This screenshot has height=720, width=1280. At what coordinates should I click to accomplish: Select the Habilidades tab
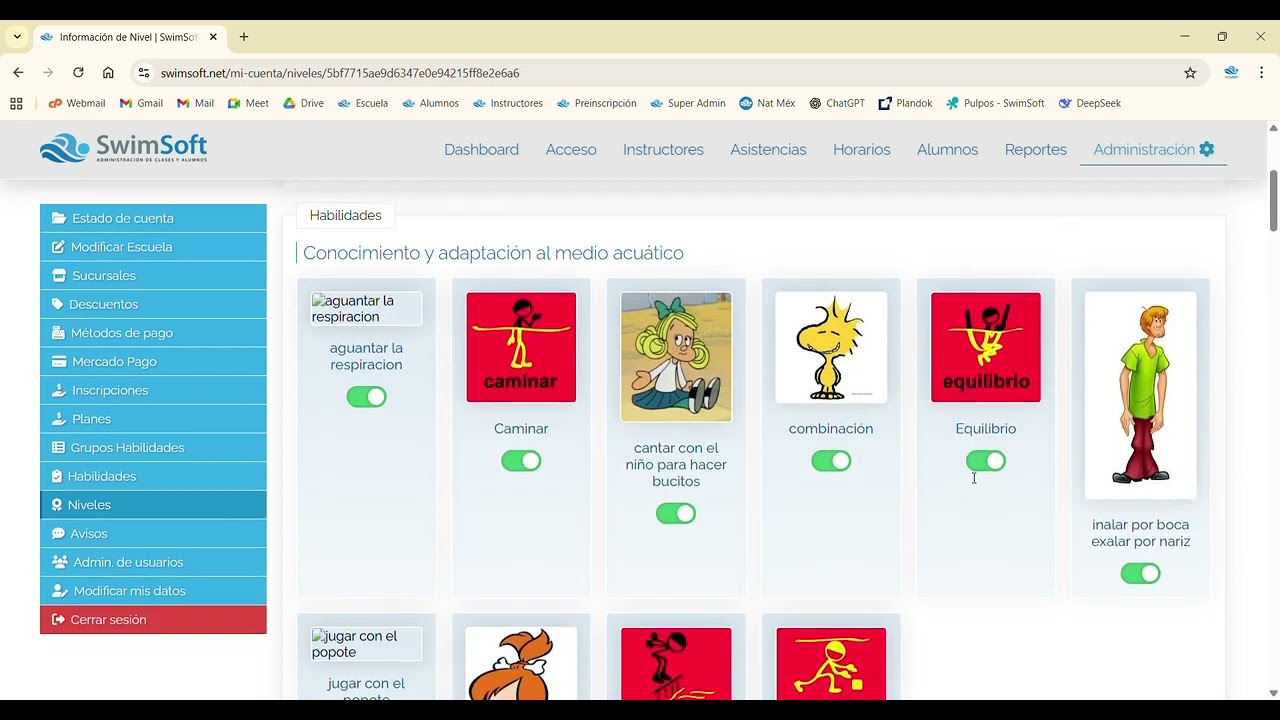[345, 215]
